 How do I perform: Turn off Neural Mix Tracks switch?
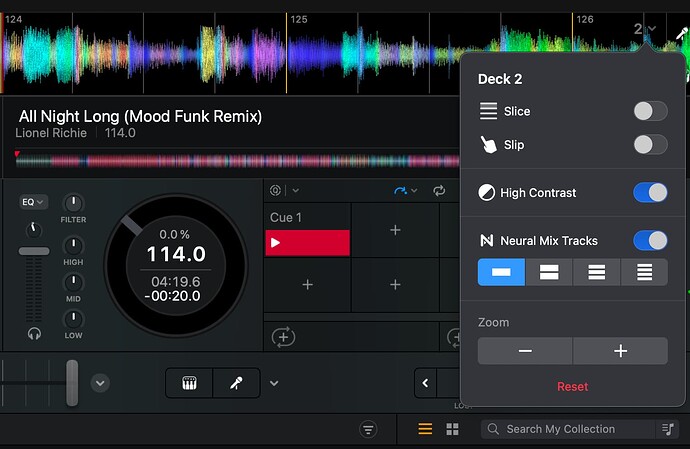pos(650,241)
